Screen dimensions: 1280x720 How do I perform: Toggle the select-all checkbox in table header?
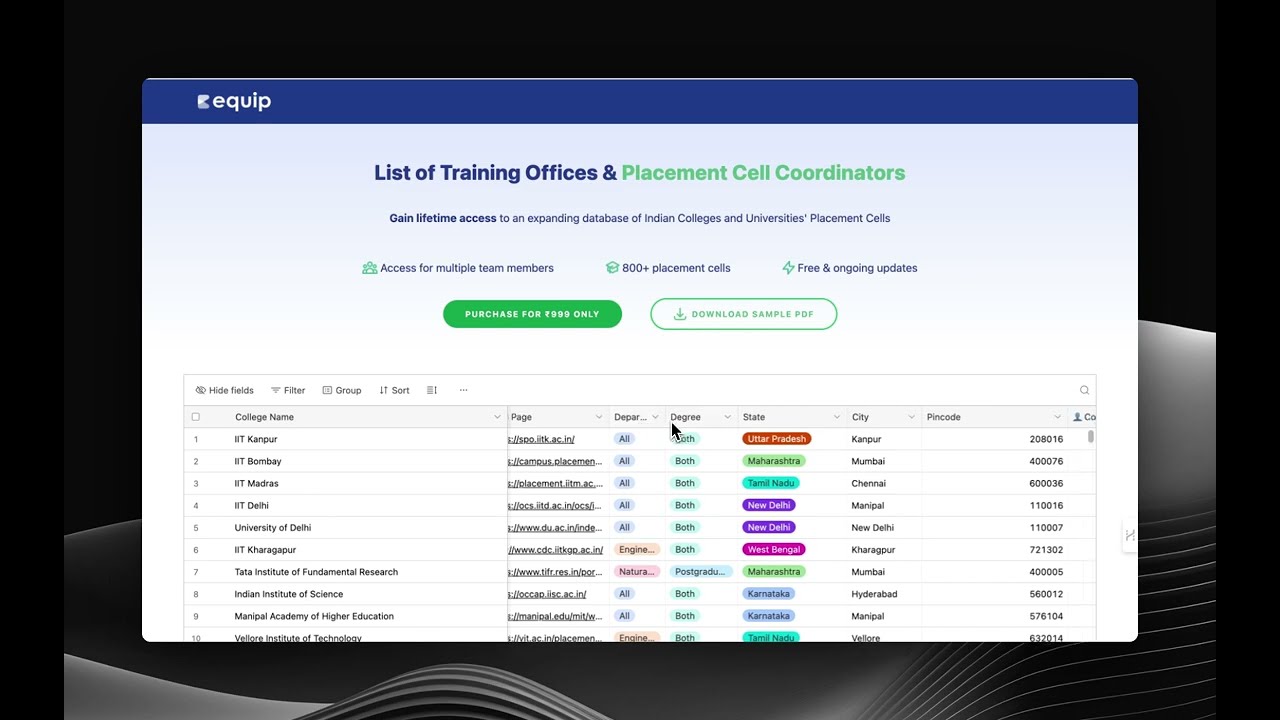coord(196,417)
